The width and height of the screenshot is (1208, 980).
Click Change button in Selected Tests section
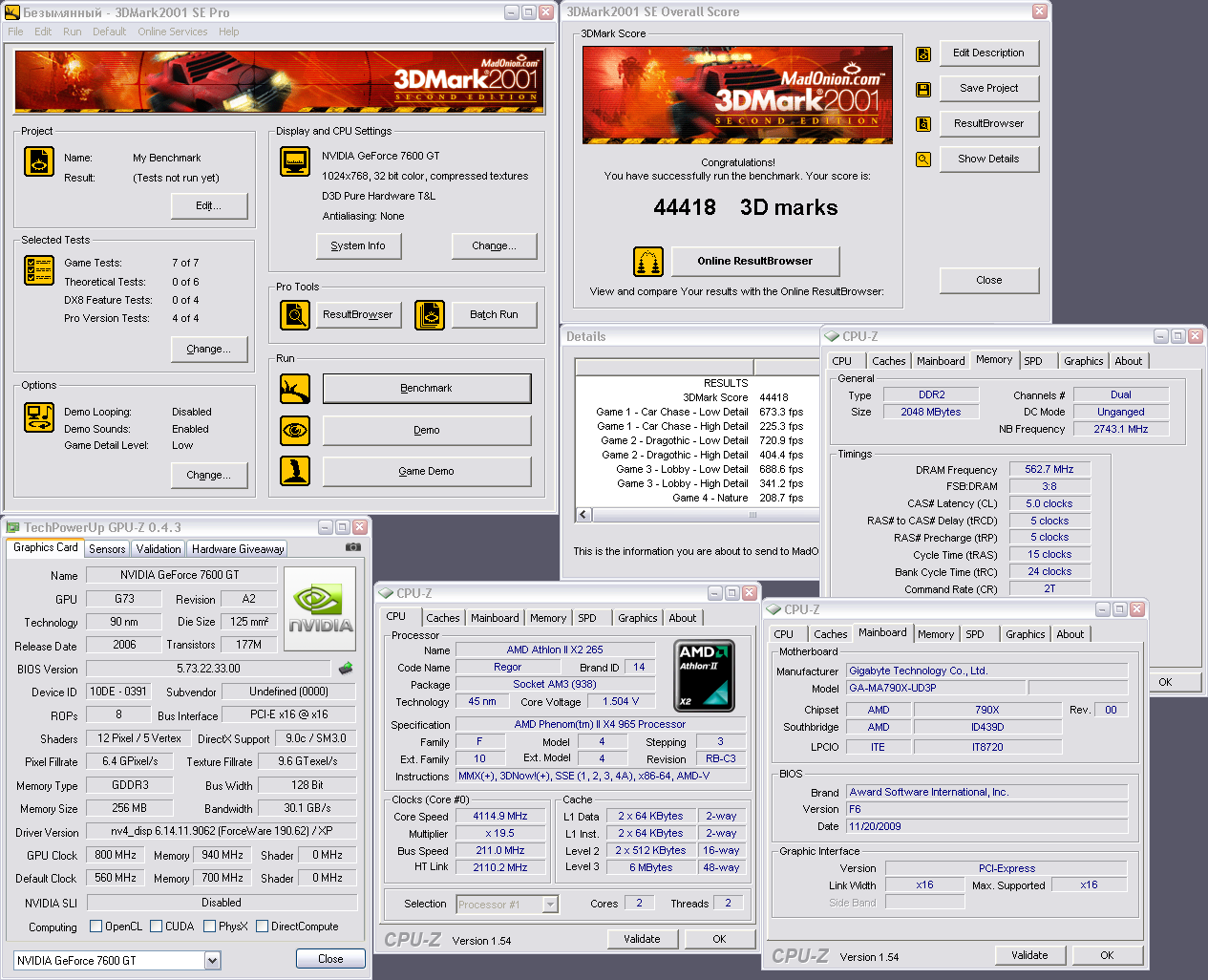209,349
